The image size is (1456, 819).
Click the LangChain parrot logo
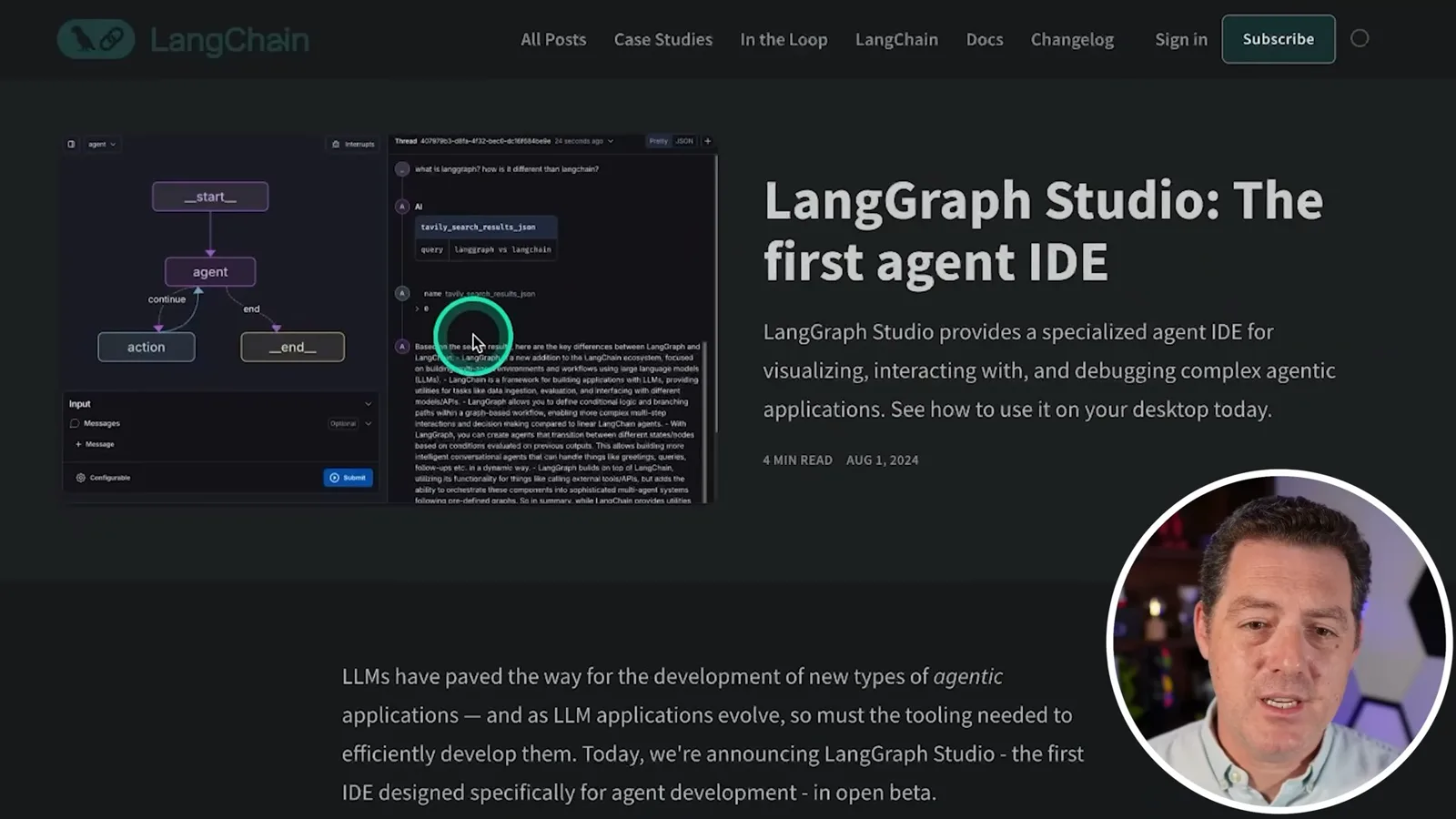click(96, 39)
